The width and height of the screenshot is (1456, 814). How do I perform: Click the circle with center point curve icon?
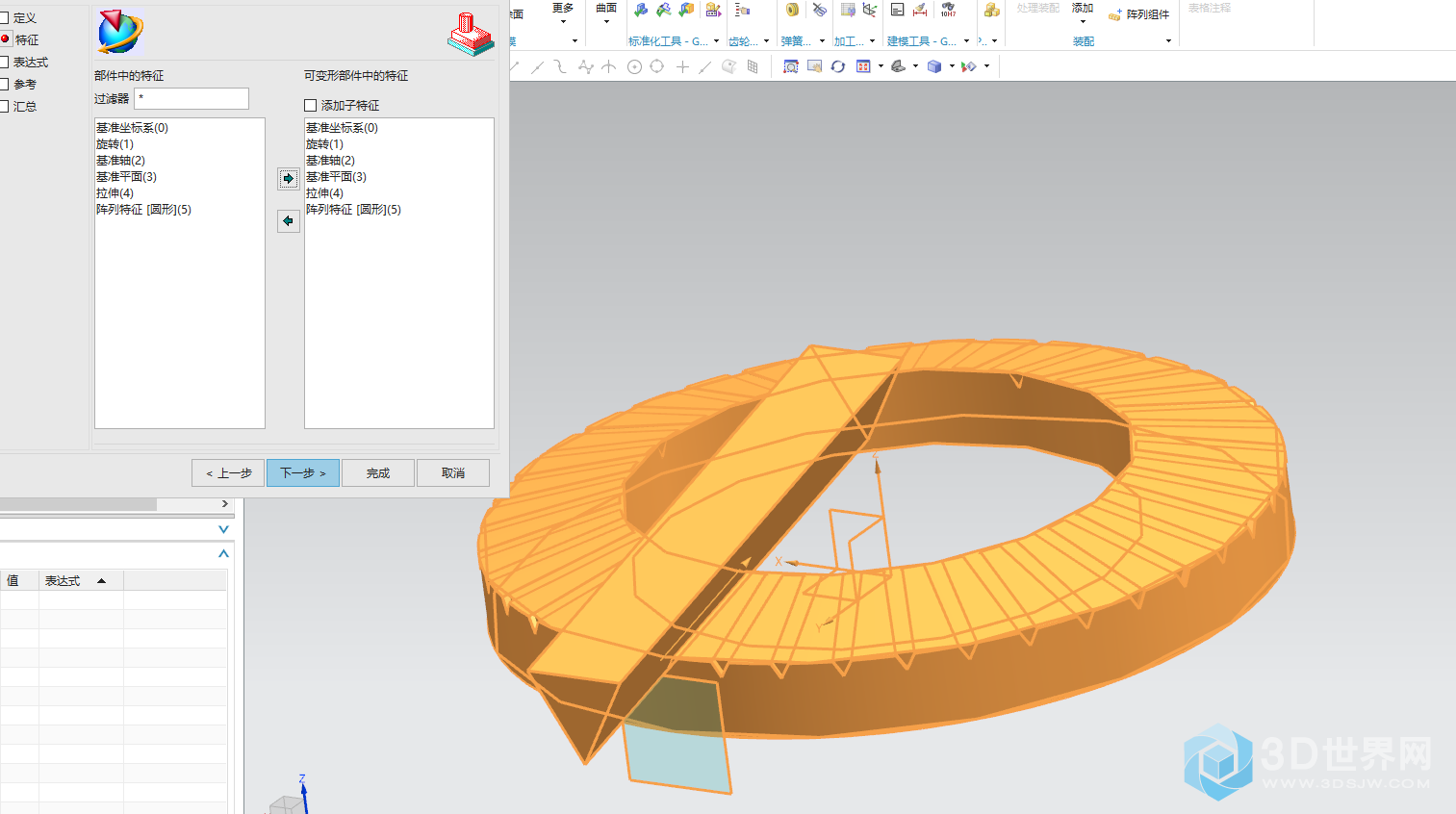point(634,66)
